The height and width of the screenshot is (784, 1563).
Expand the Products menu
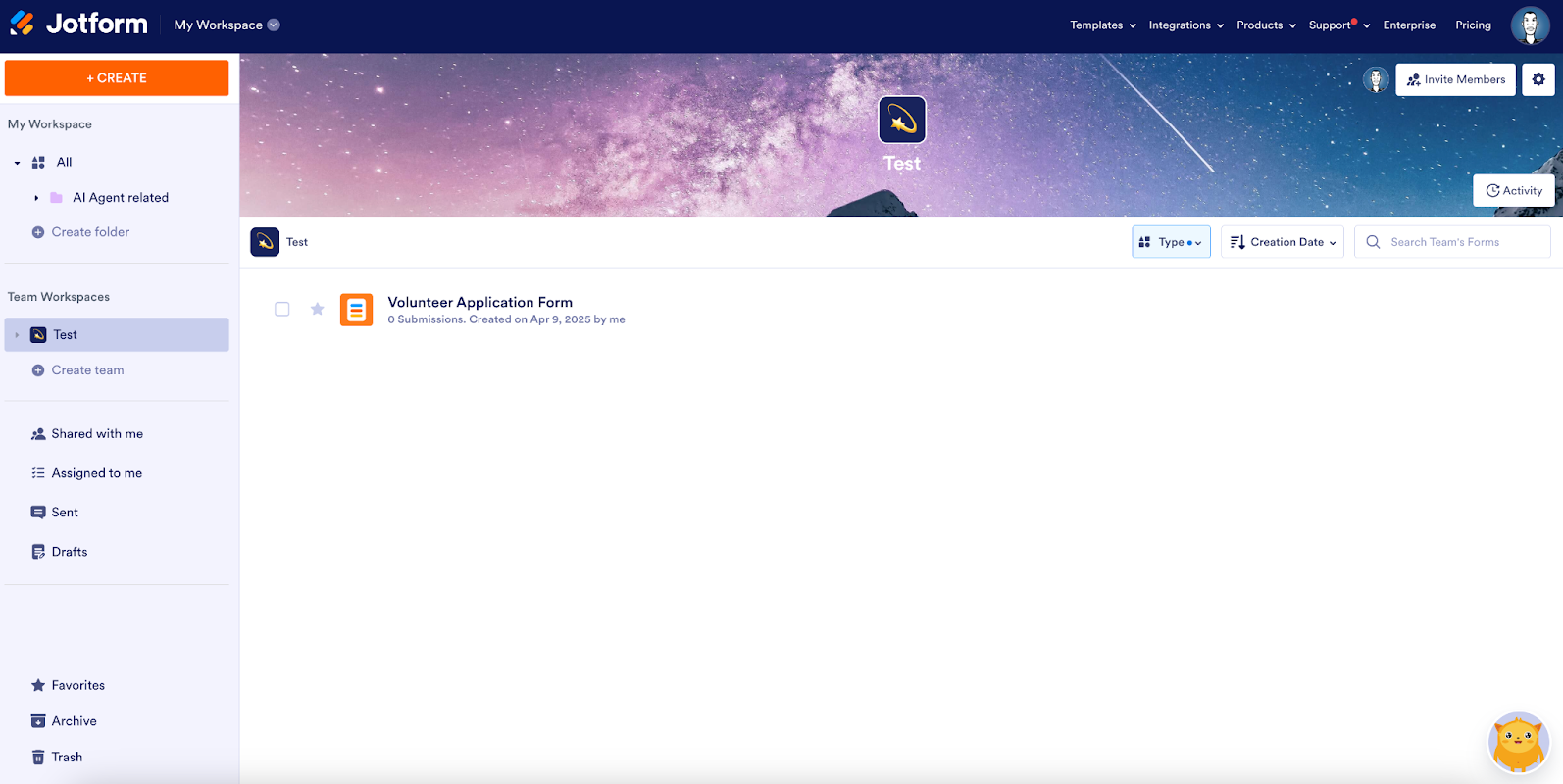[1266, 25]
